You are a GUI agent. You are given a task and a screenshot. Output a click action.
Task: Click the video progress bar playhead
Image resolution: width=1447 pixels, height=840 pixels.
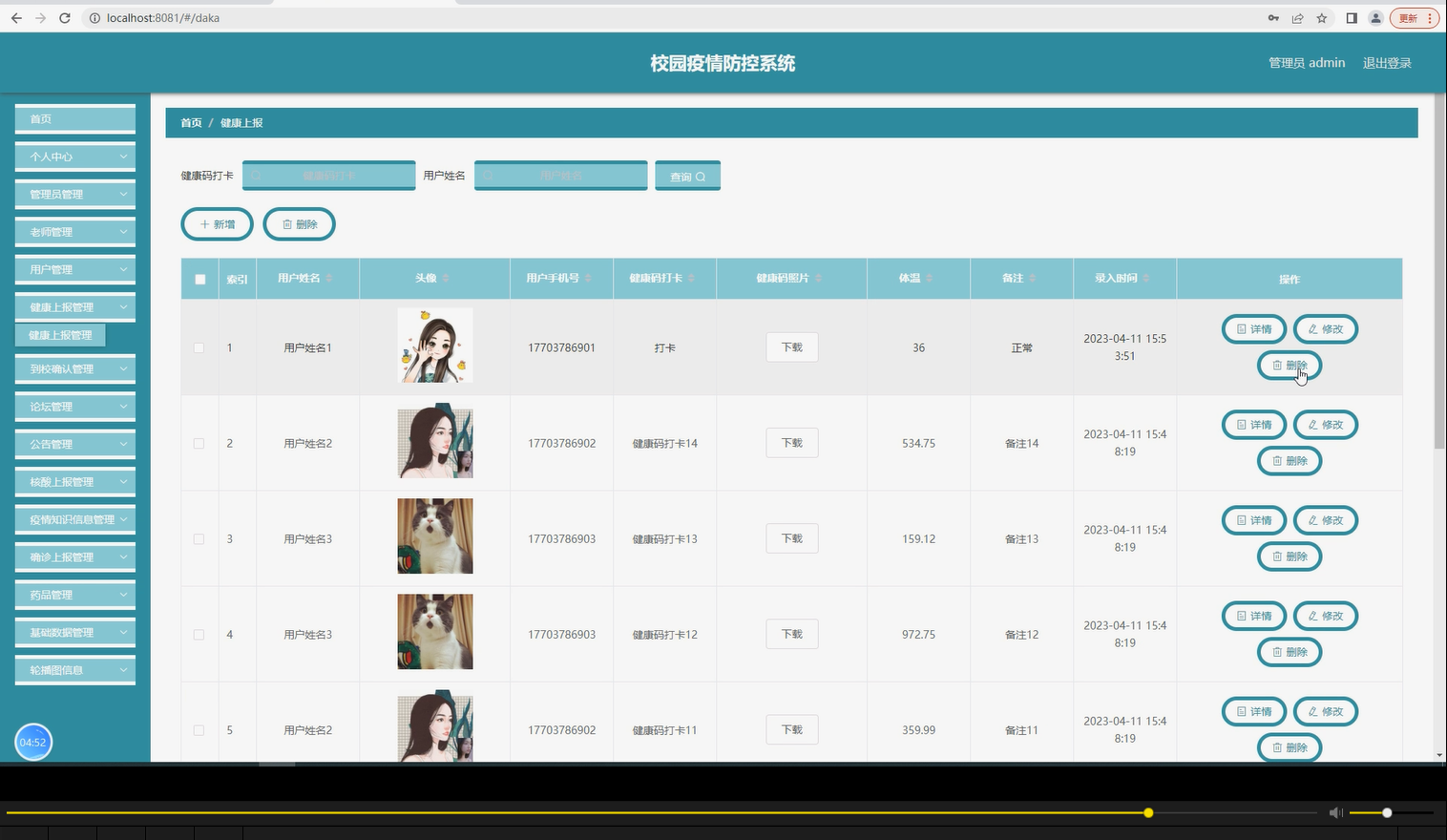[x=1148, y=812]
